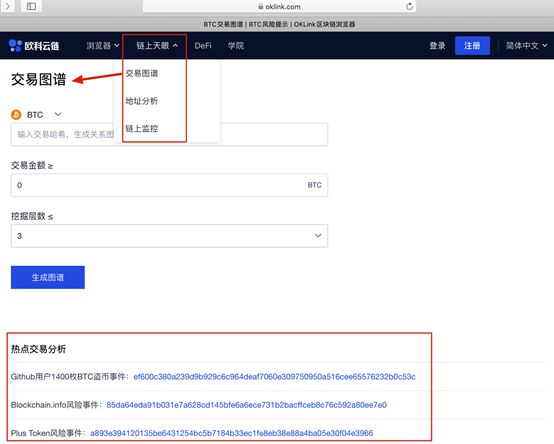Expand the 浏览器 nav dropdown
The height and width of the screenshot is (444, 554).
click(103, 46)
